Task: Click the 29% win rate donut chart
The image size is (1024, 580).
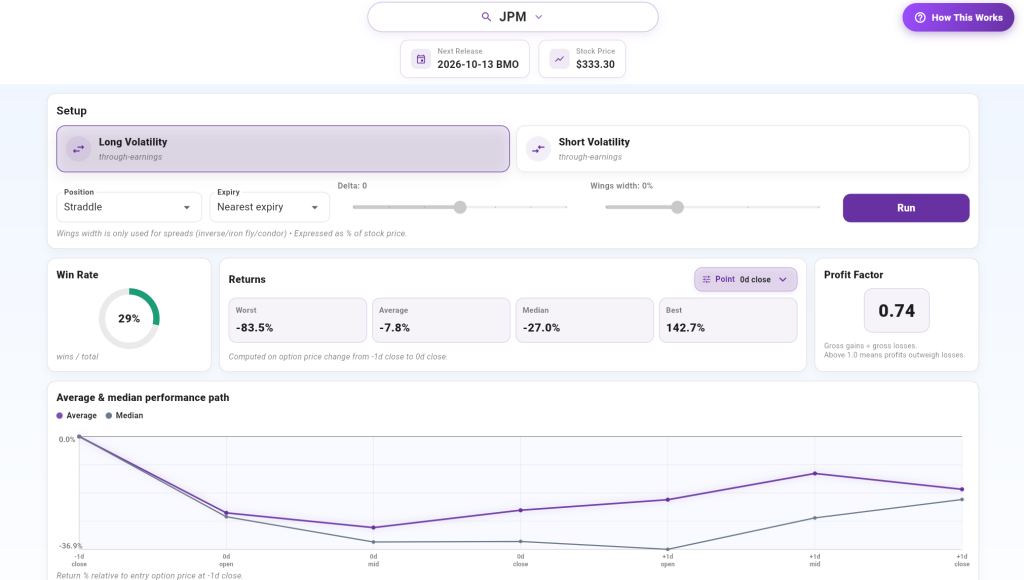Action: (129, 319)
